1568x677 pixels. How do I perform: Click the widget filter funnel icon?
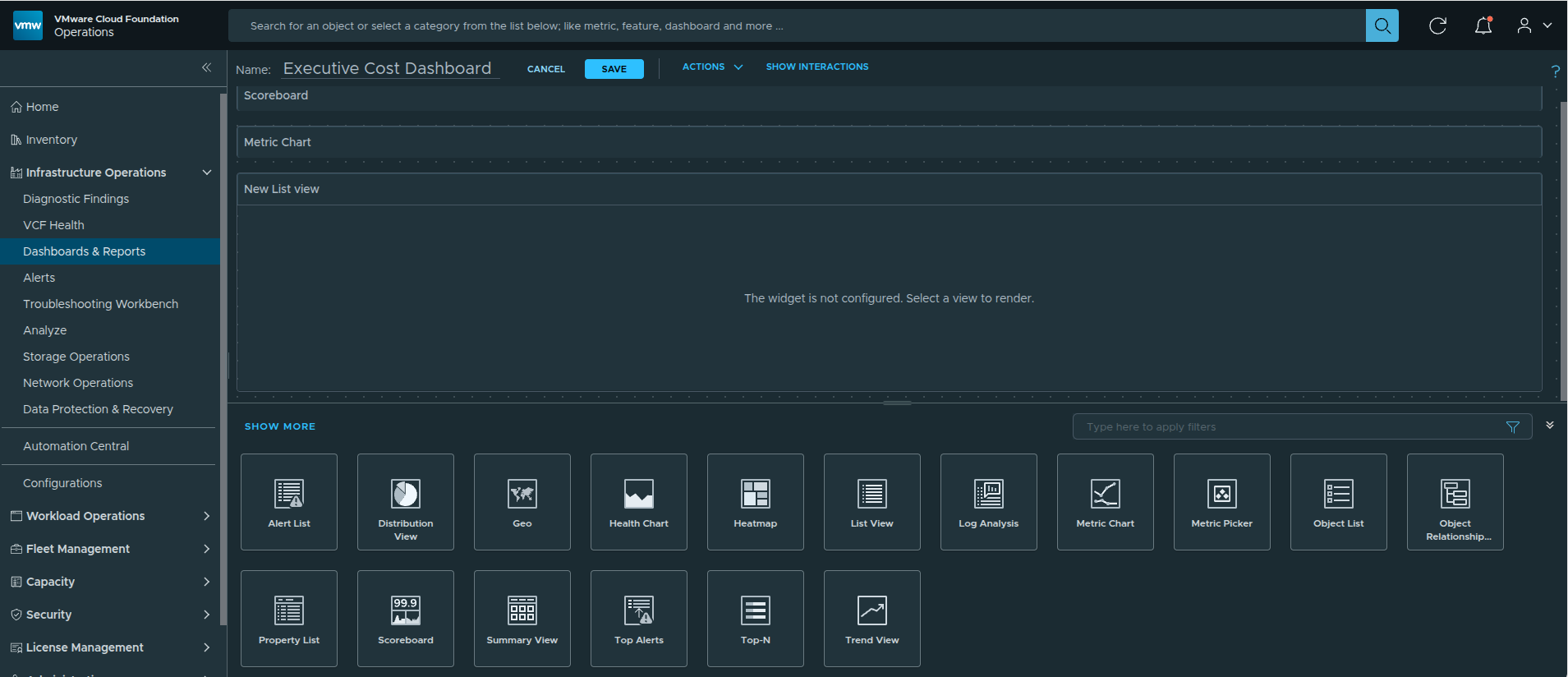click(x=1513, y=426)
